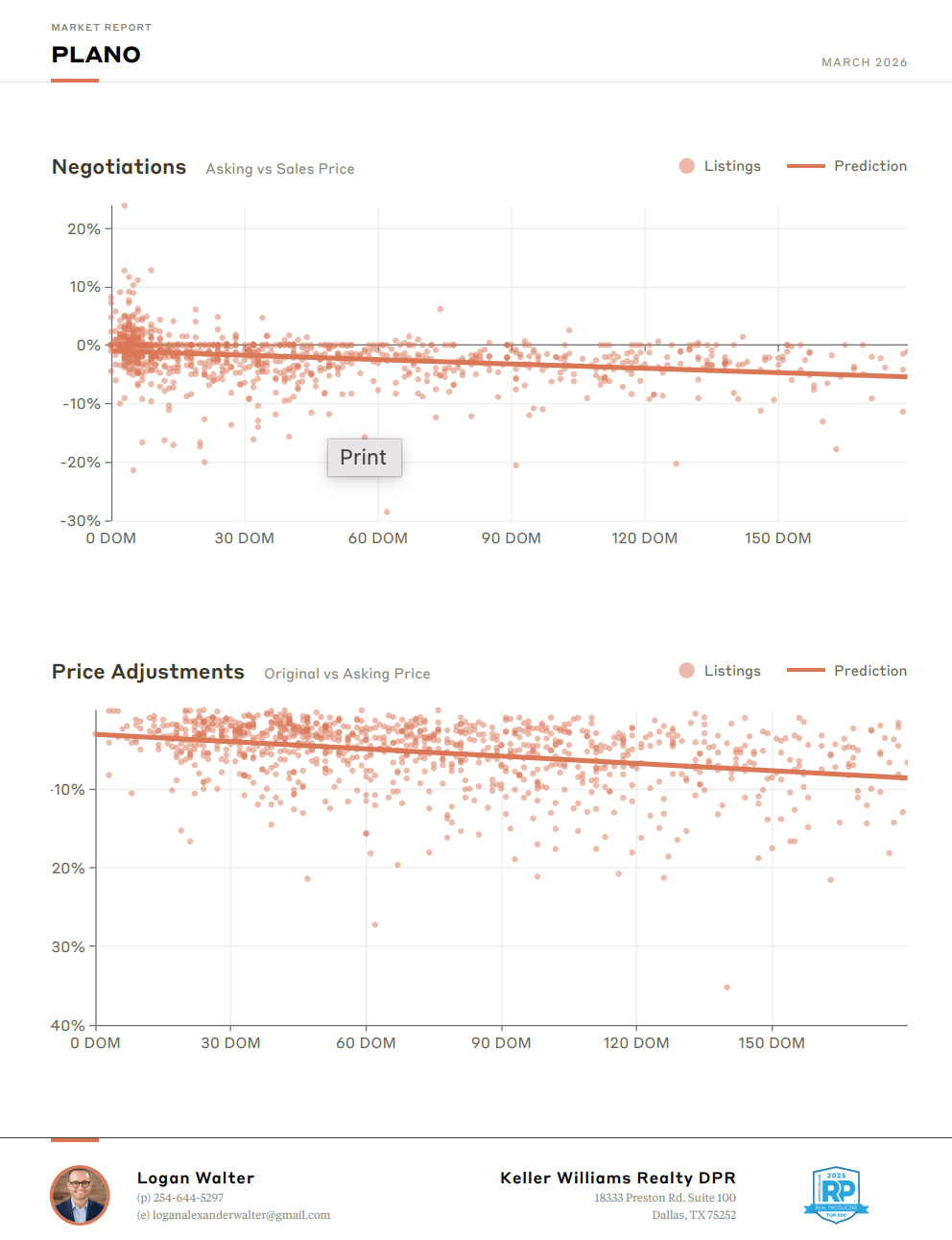Select the Negotiations section heading

click(119, 167)
